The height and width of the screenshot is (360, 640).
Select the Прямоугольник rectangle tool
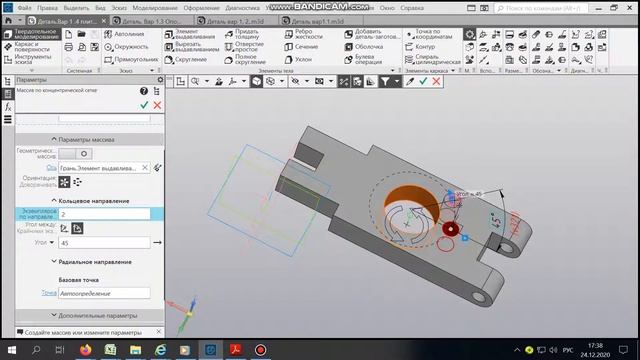pyautogui.click(x=131, y=60)
